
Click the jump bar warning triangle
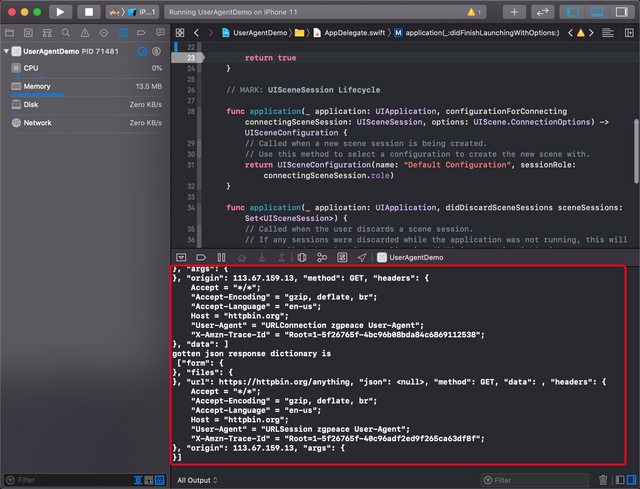580,33
